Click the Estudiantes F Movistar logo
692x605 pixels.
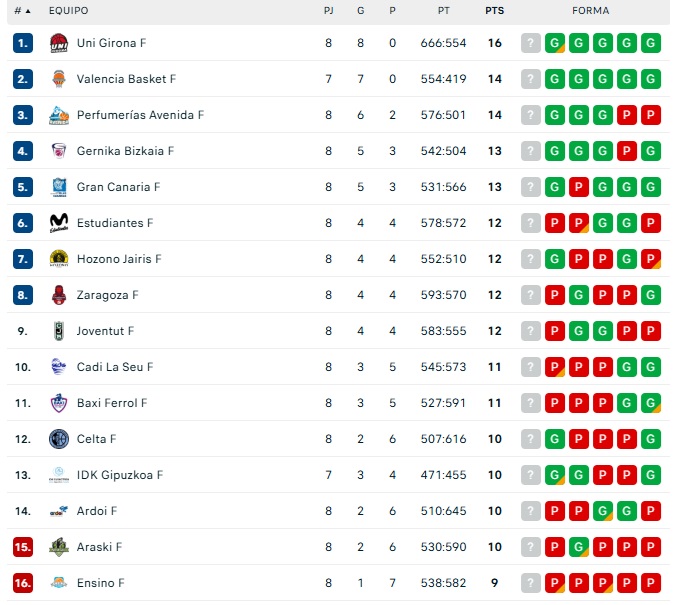point(58,223)
